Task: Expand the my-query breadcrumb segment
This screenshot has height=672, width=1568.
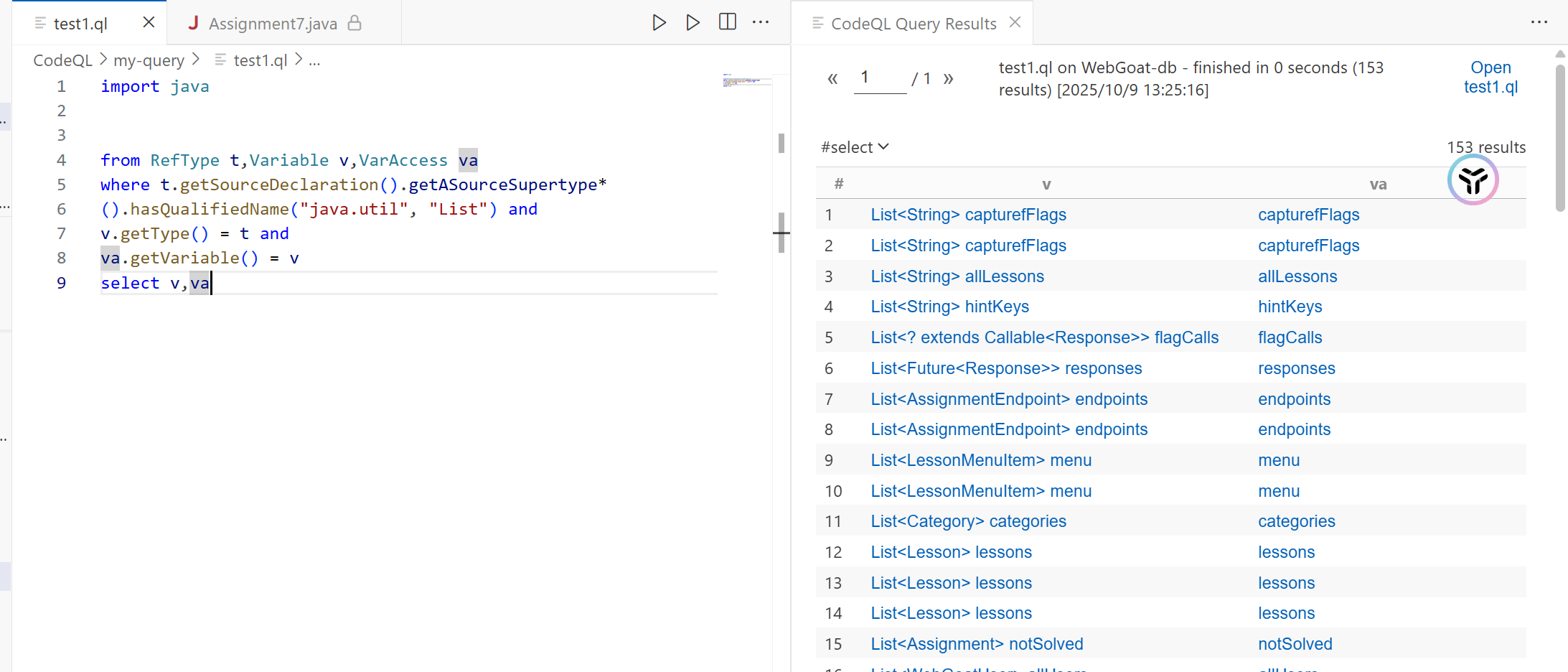Action: coord(149,60)
